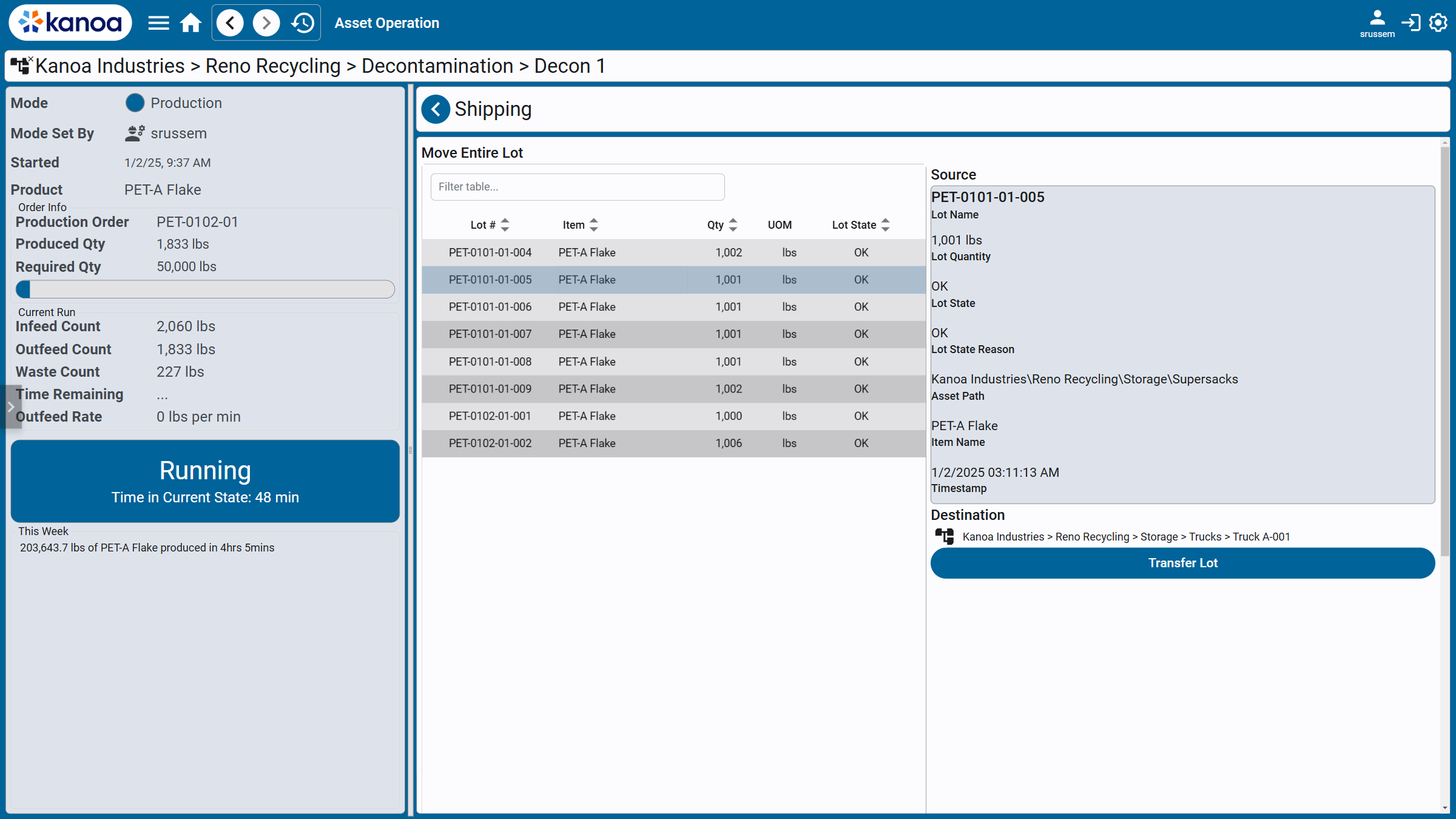Click the Transfer Lot button
The height and width of the screenshot is (819, 1456).
click(x=1182, y=563)
